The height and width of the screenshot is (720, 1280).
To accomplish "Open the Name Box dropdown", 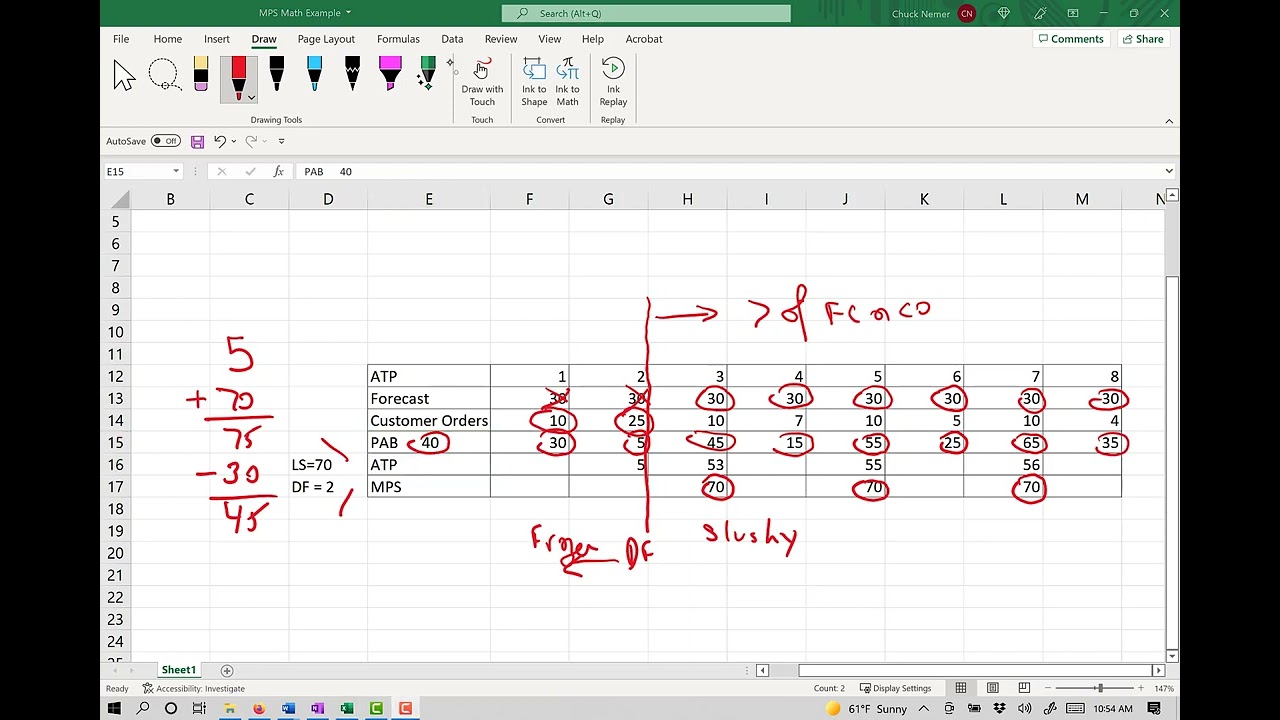I will click(176, 171).
